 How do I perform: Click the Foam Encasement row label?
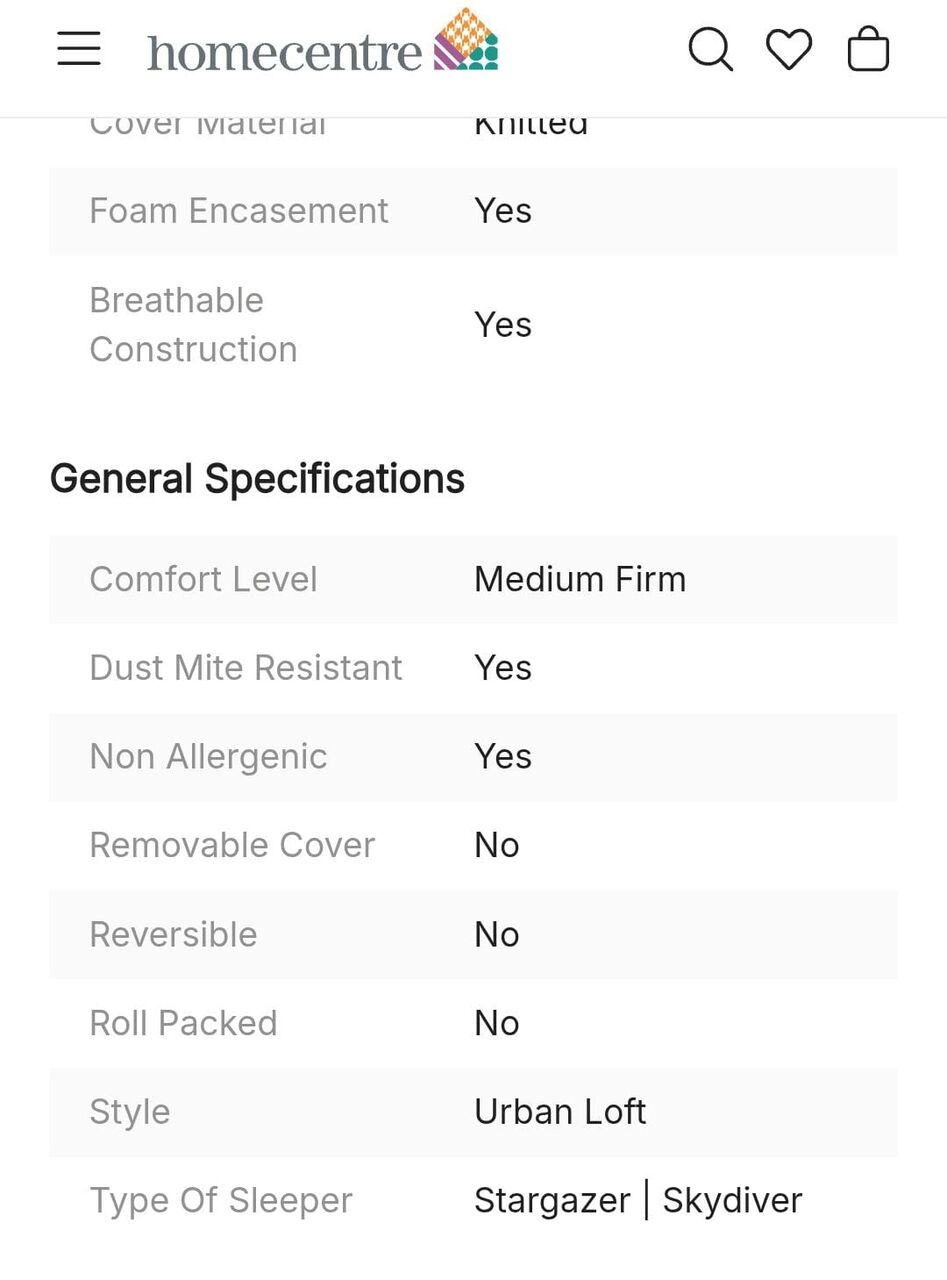coord(239,211)
